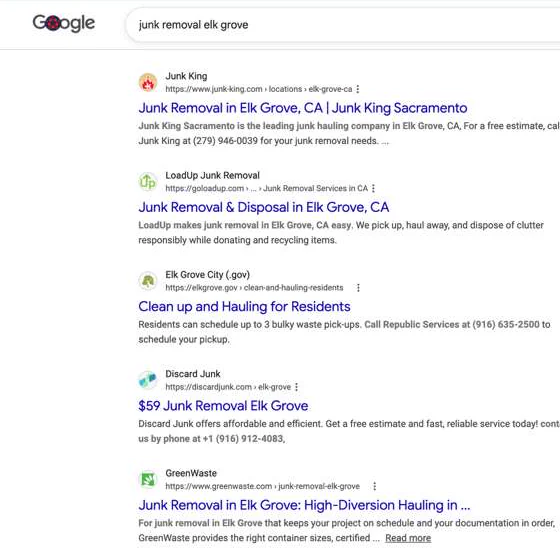Click the GreenWaste favicon
The width and height of the screenshot is (560, 560).
[148, 479]
